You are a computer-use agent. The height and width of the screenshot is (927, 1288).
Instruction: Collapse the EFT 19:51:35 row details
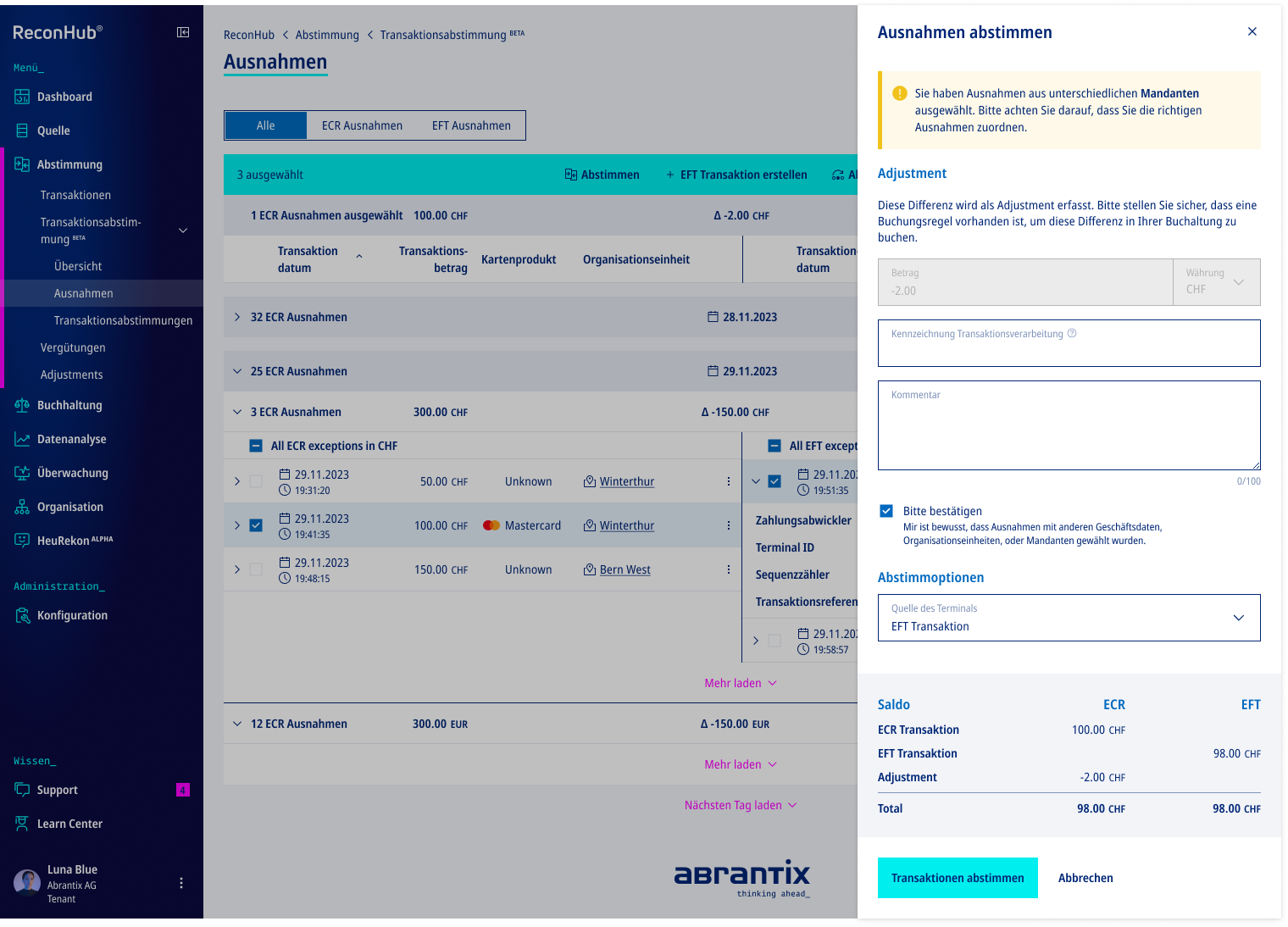756,481
